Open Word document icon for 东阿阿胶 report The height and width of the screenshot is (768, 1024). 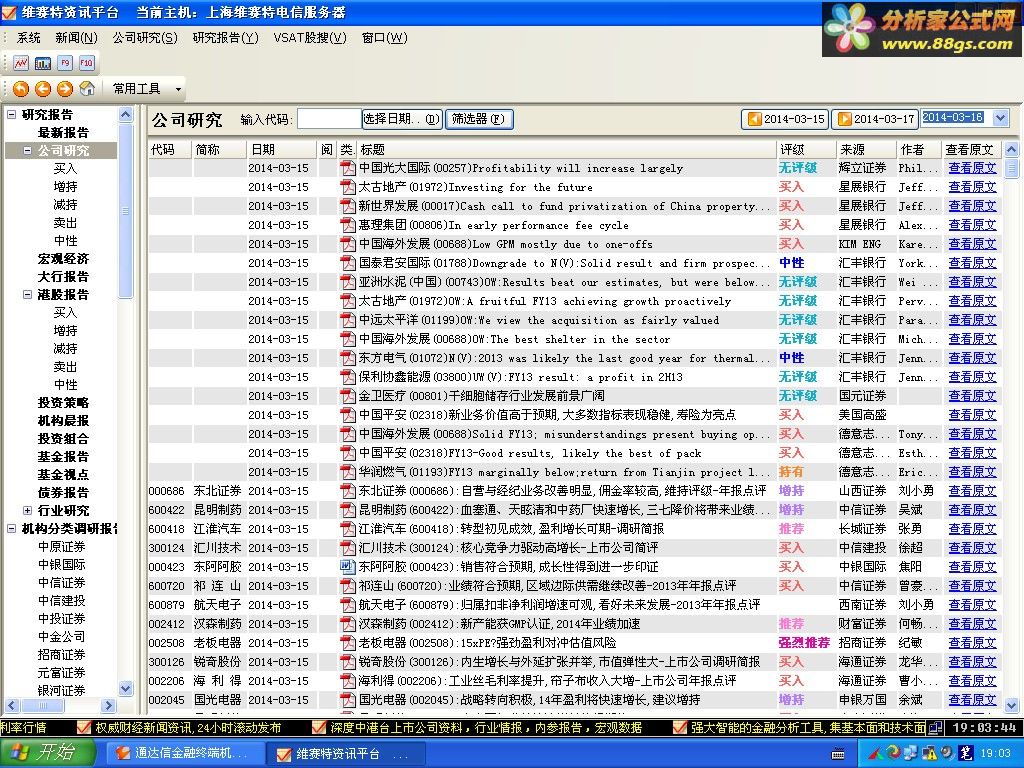347,566
